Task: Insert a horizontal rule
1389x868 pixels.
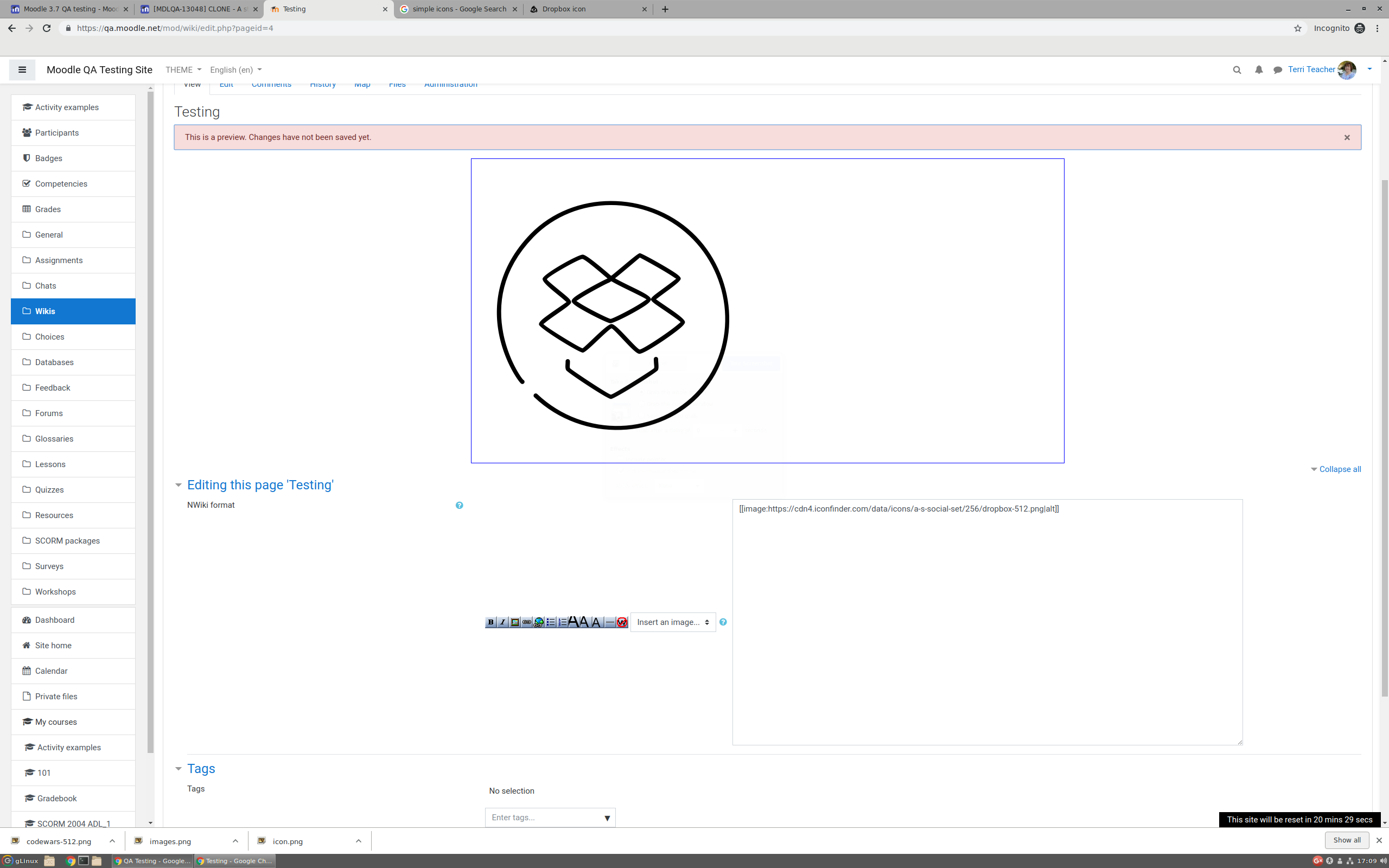Action: tap(610, 622)
